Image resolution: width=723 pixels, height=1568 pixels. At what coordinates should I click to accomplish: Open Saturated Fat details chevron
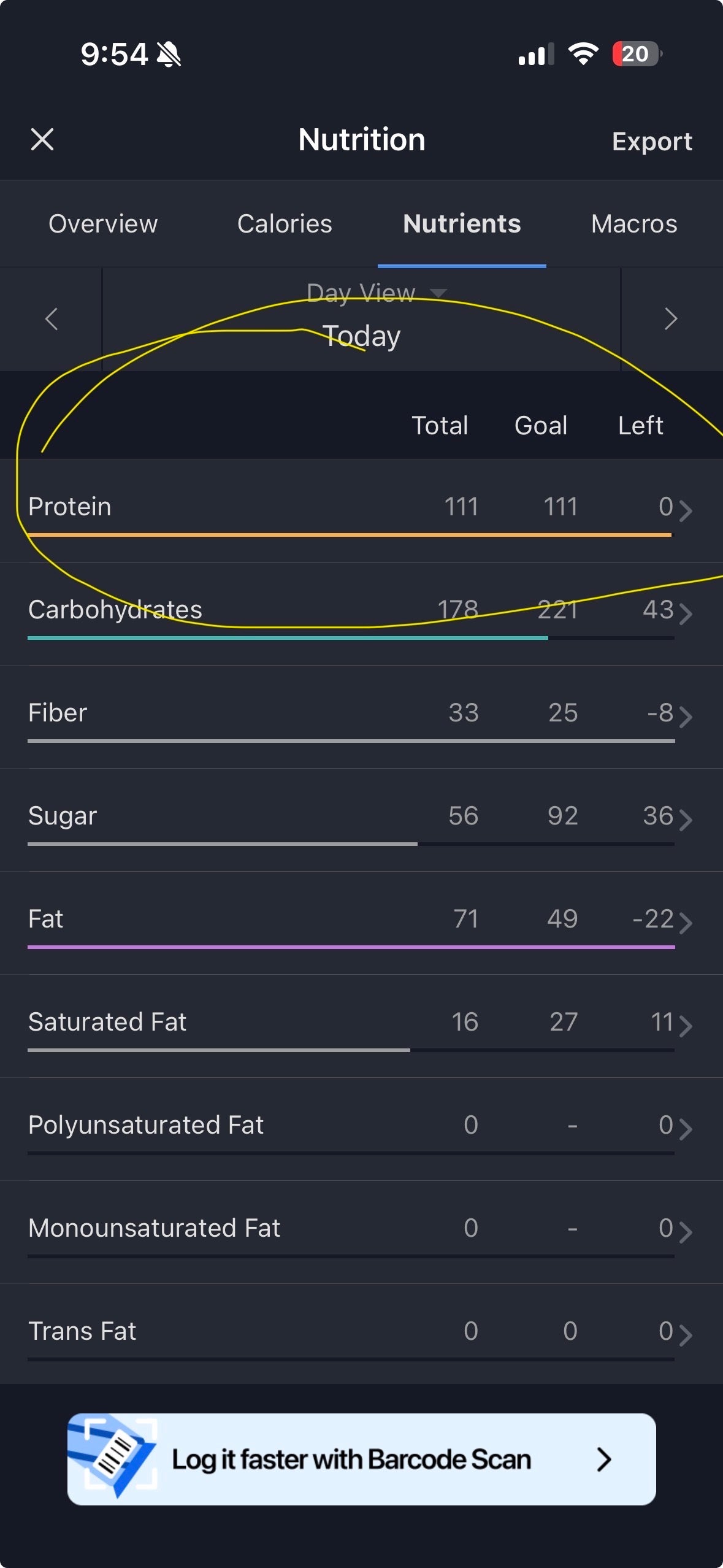coord(686,1026)
